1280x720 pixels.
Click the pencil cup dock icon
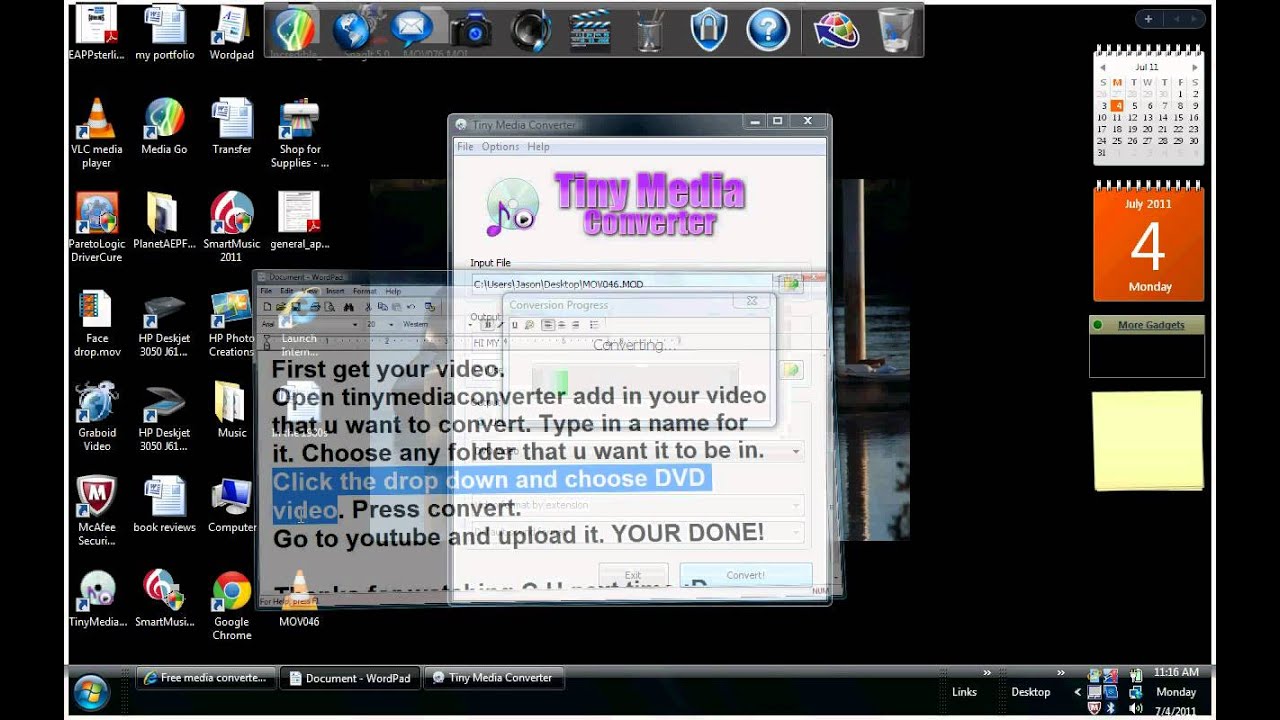pos(649,31)
